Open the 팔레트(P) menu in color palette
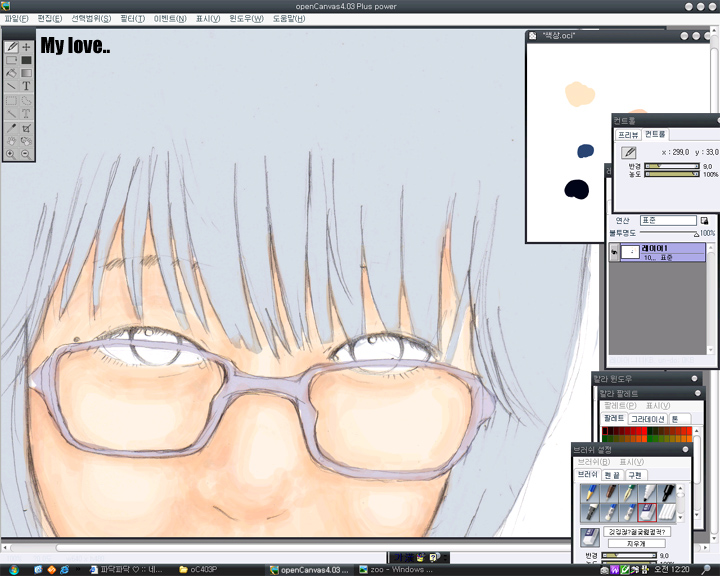 point(620,406)
